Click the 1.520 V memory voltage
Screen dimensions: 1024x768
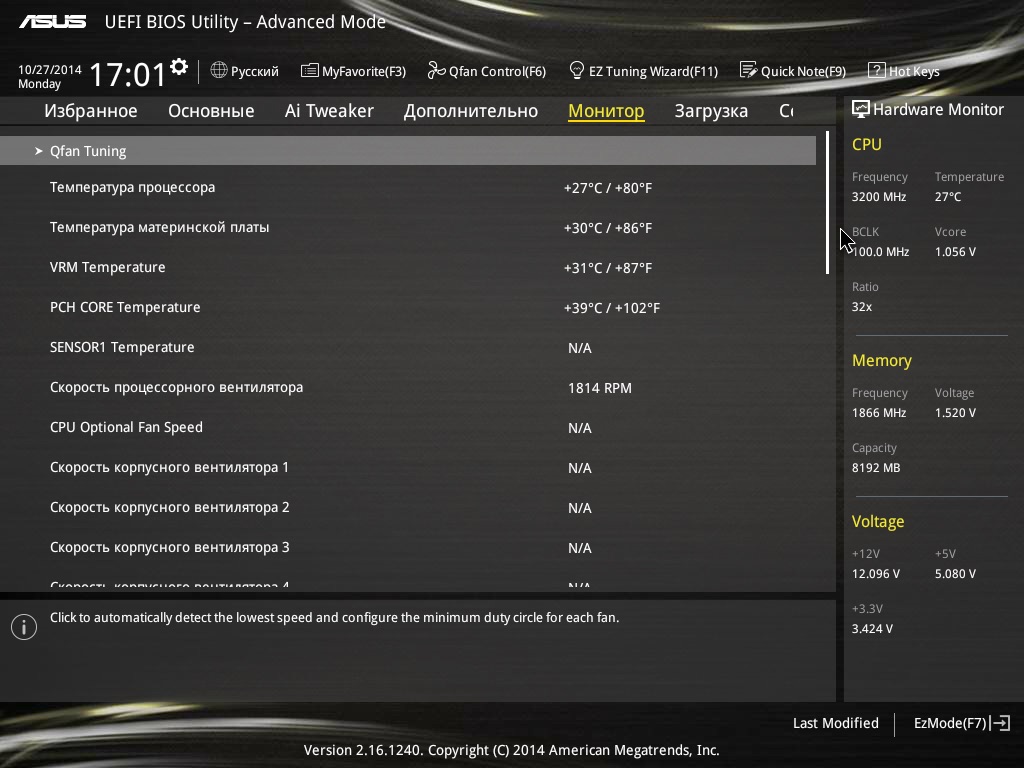tap(955, 413)
